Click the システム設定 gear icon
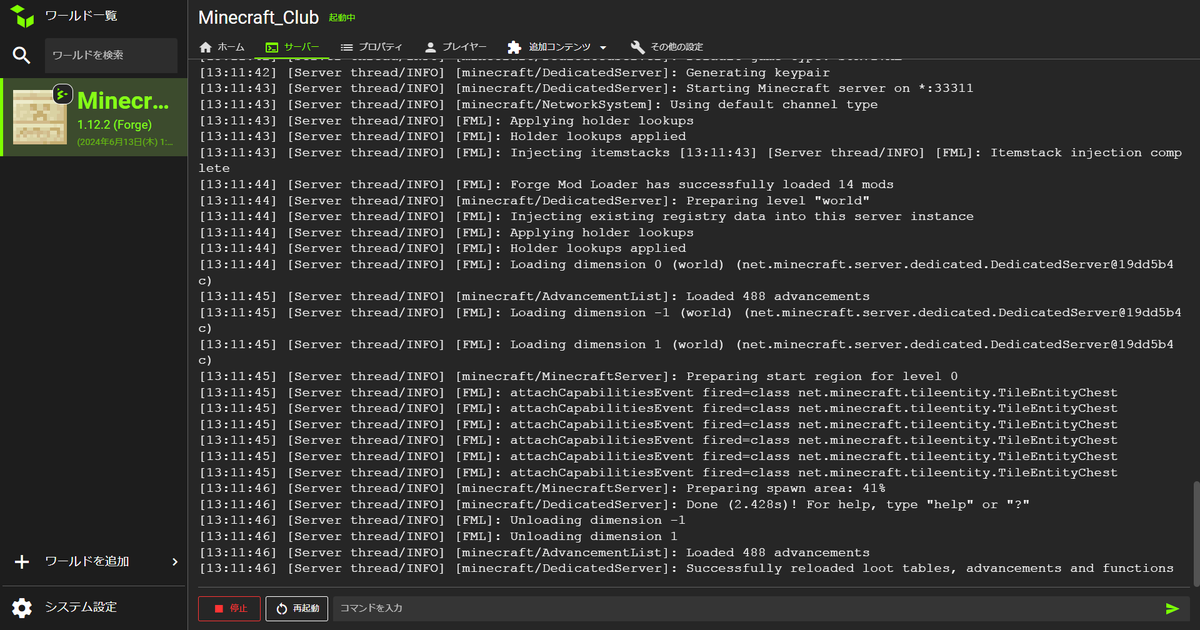Screen dimensions: 1200x630 (22, 607)
